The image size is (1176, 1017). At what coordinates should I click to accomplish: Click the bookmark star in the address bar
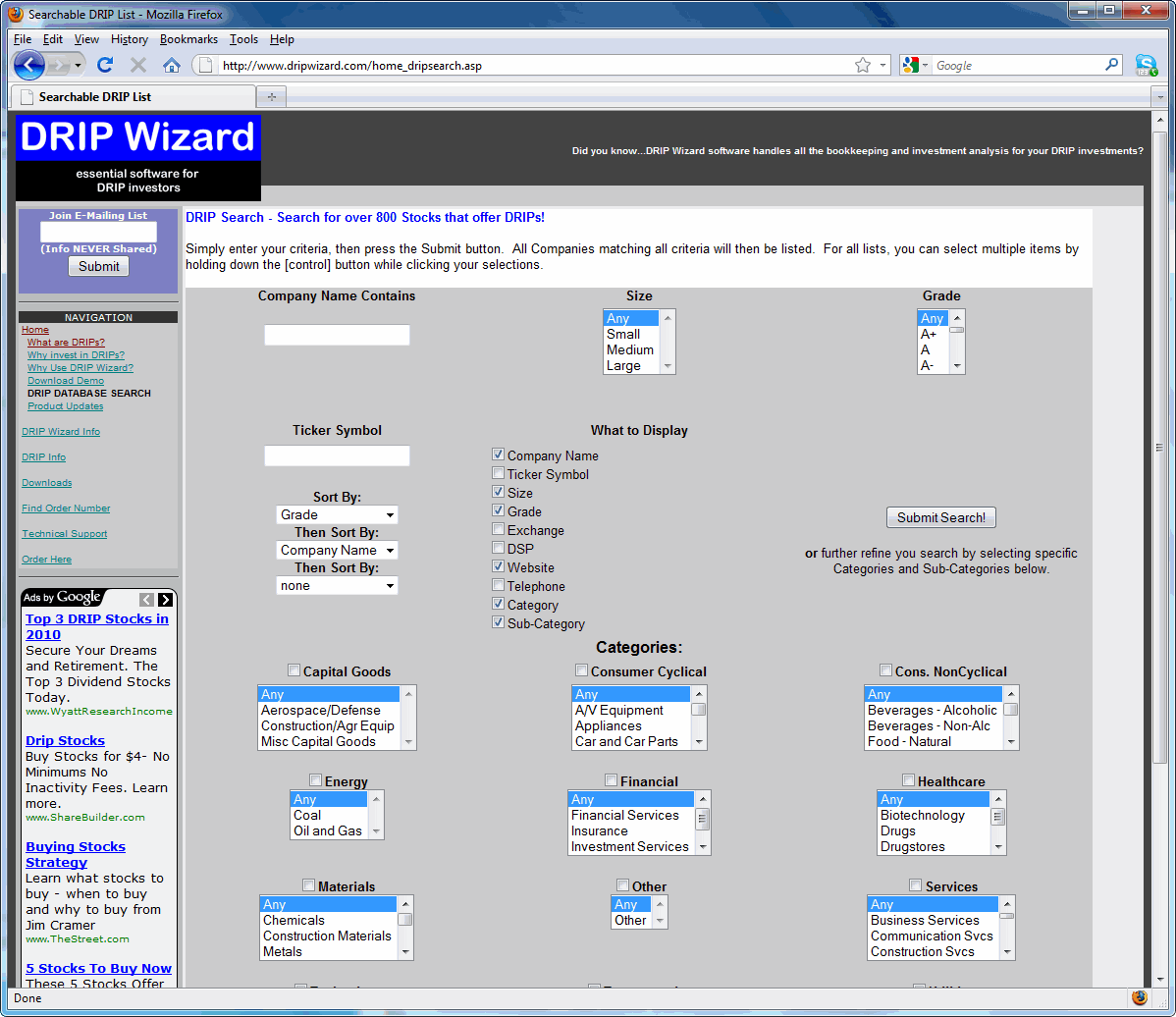coord(862,66)
